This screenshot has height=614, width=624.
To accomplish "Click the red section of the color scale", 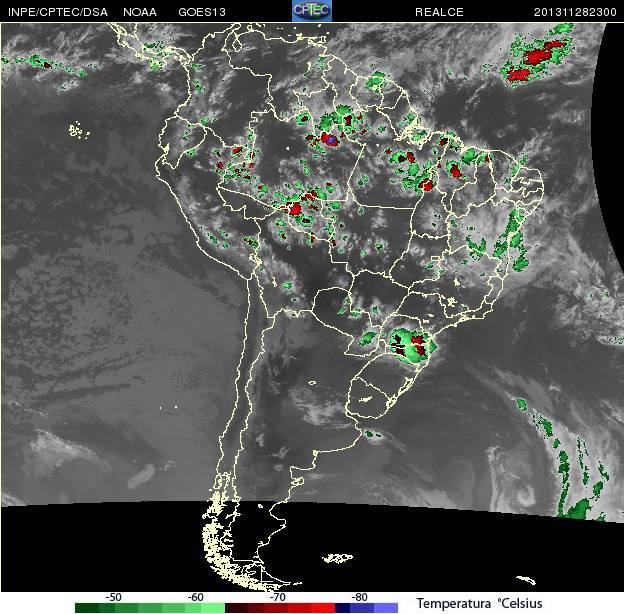I will (x=280, y=608).
